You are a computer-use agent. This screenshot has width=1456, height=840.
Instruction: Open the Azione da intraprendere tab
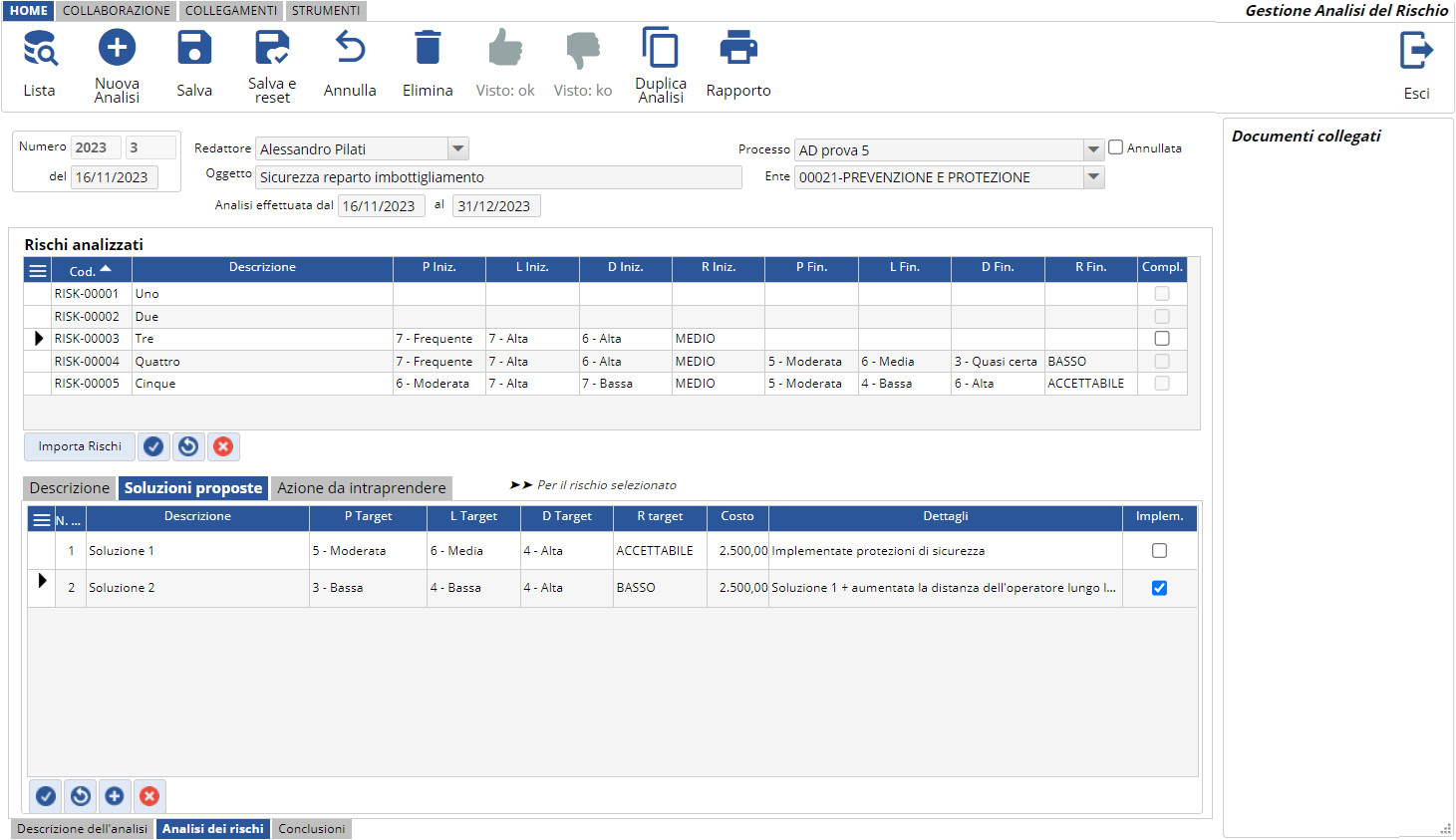[x=361, y=488]
